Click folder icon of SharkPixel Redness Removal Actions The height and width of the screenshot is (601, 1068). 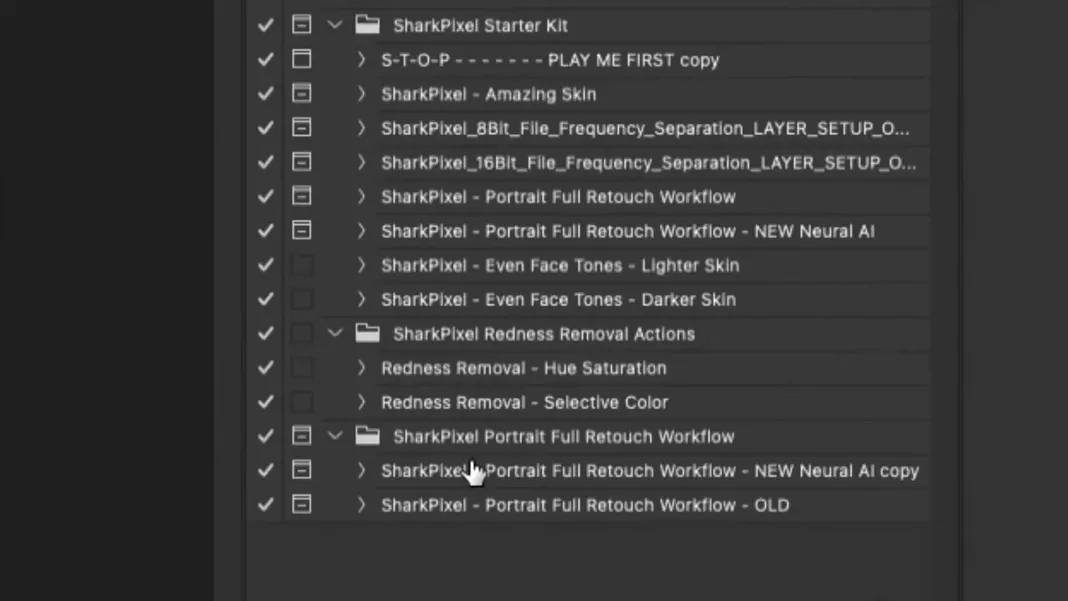click(367, 333)
